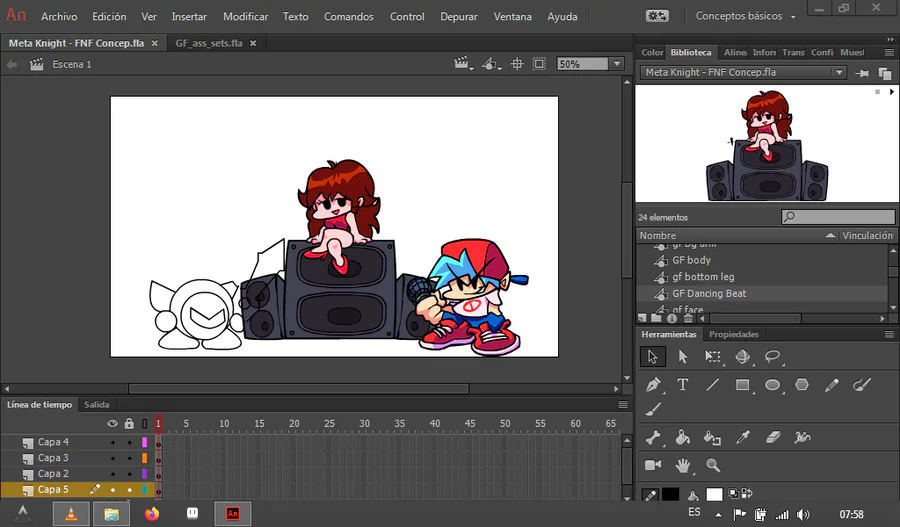Select the Width tool
Screen dimensions: 900x527
802,437
